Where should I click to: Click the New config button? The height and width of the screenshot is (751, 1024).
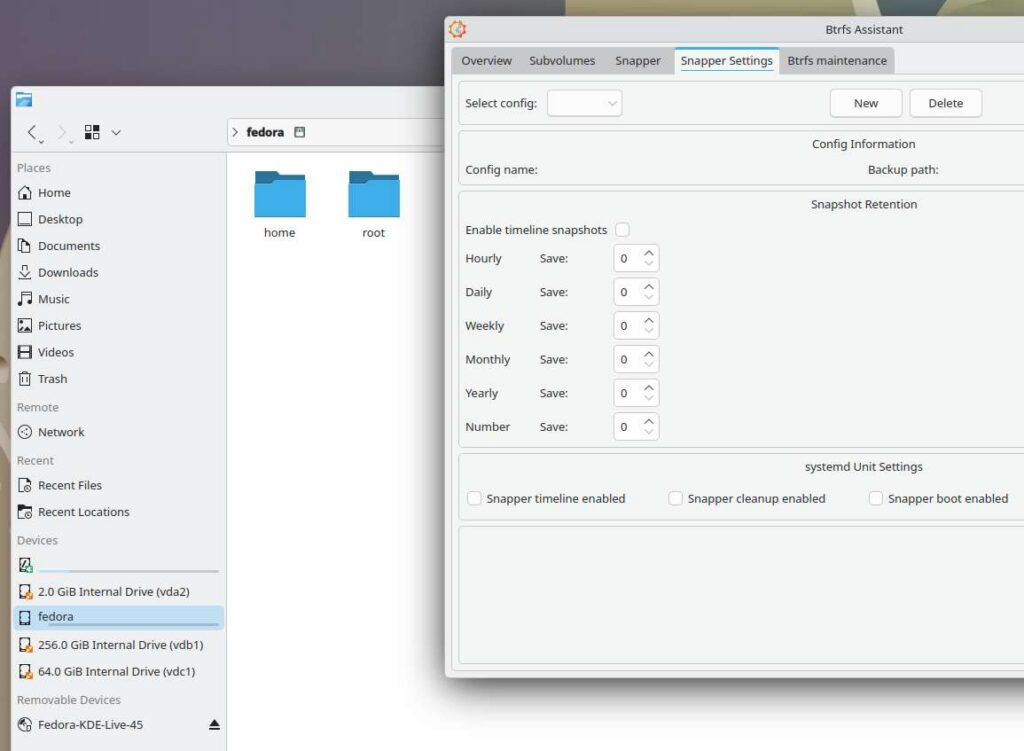click(866, 103)
